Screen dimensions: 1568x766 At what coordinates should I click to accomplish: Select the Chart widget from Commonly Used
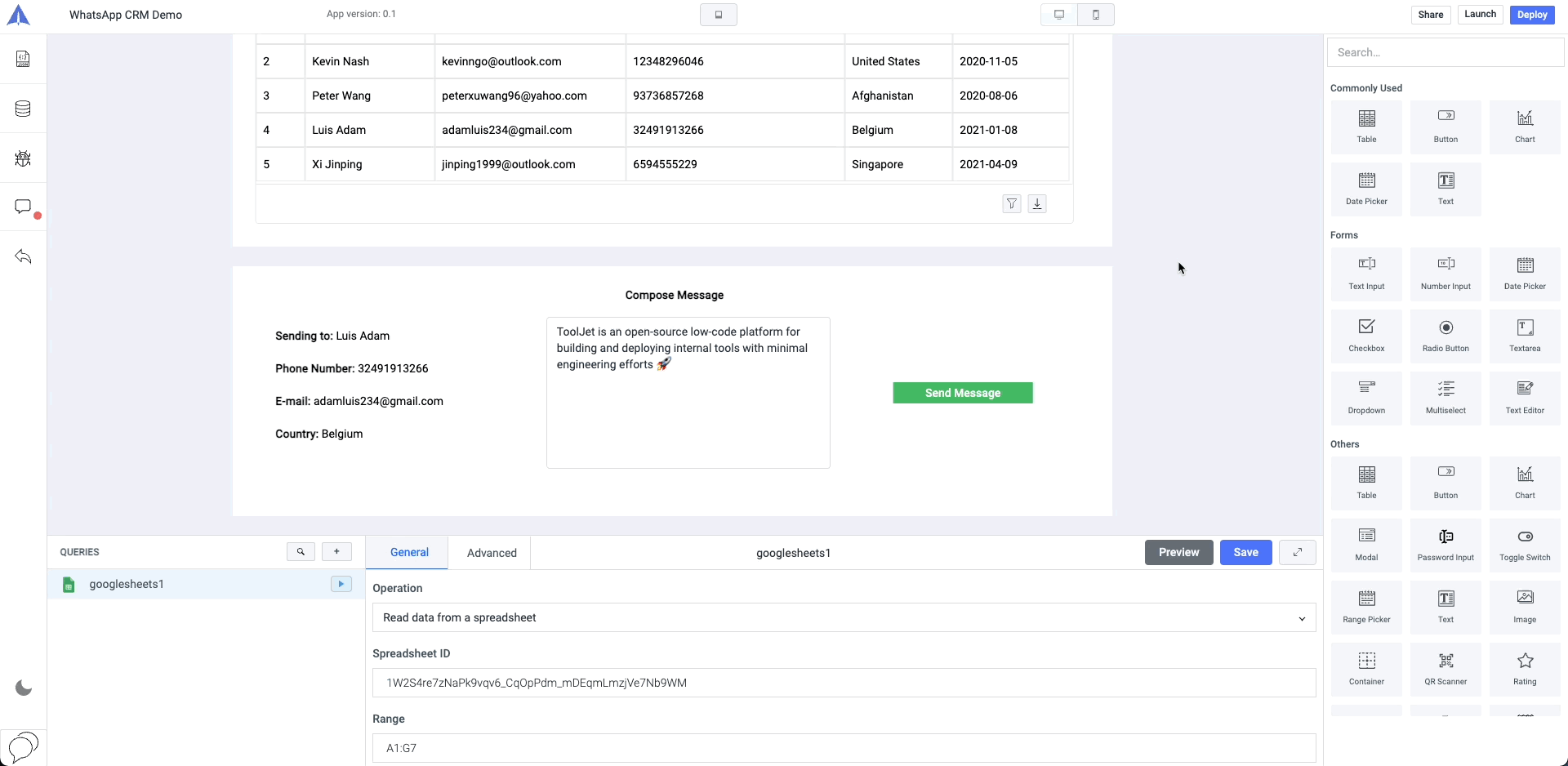tap(1524, 127)
